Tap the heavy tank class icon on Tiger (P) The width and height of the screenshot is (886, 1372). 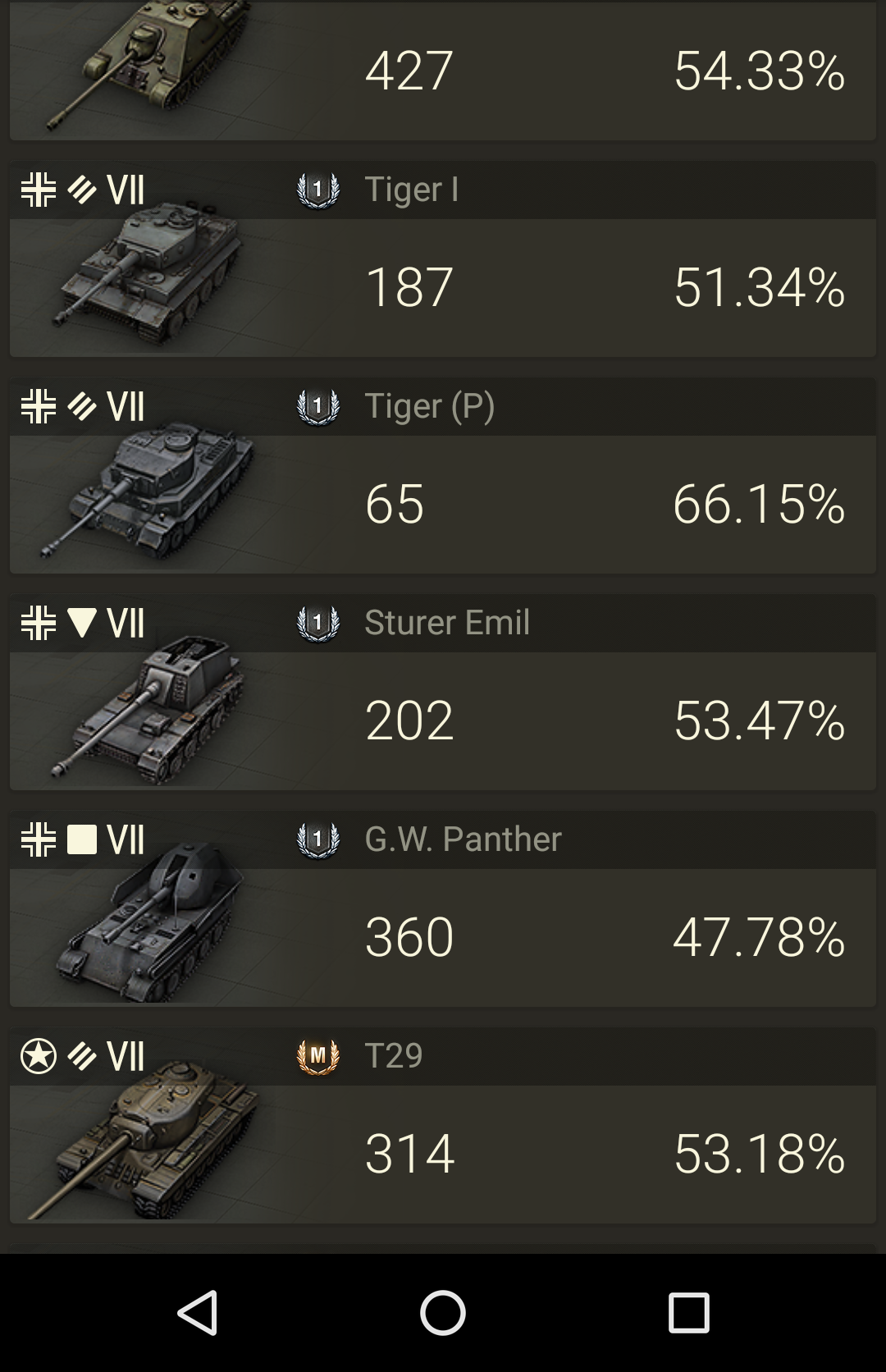82,406
